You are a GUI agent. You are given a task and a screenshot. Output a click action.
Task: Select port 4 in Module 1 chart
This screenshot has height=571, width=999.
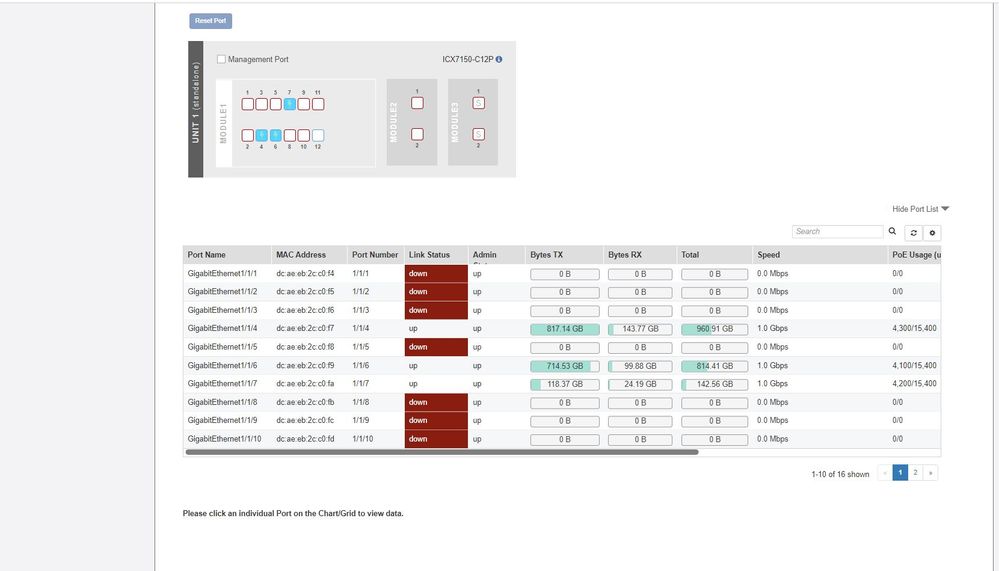pos(261,135)
